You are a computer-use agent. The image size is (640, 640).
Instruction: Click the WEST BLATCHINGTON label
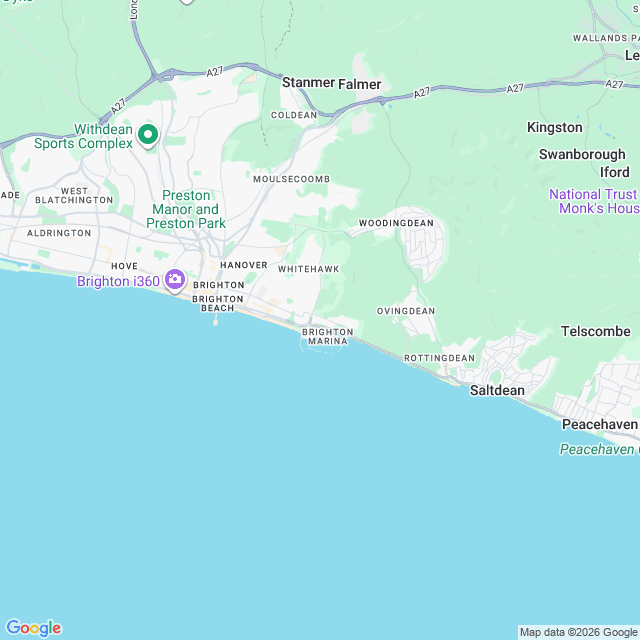pyautogui.click(x=74, y=196)
